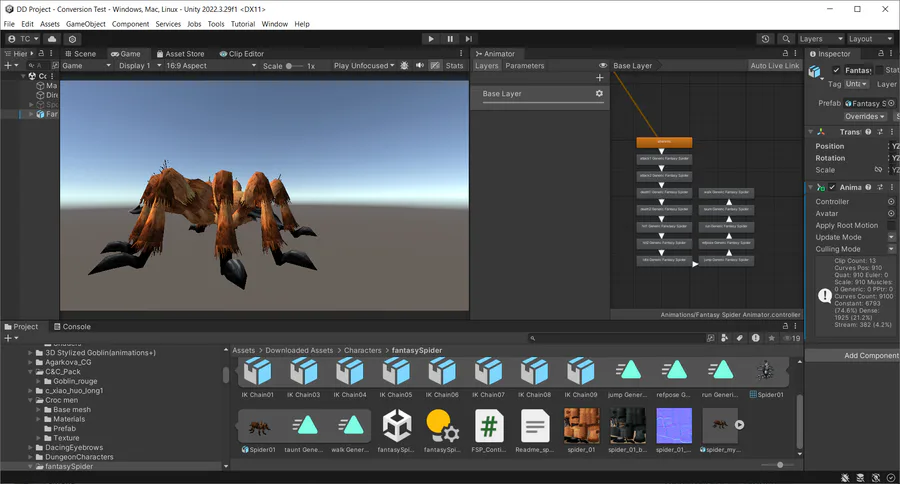Toggle the Game view shortcuts icon
The height and width of the screenshot is (484, 900).
click(435, 65)
